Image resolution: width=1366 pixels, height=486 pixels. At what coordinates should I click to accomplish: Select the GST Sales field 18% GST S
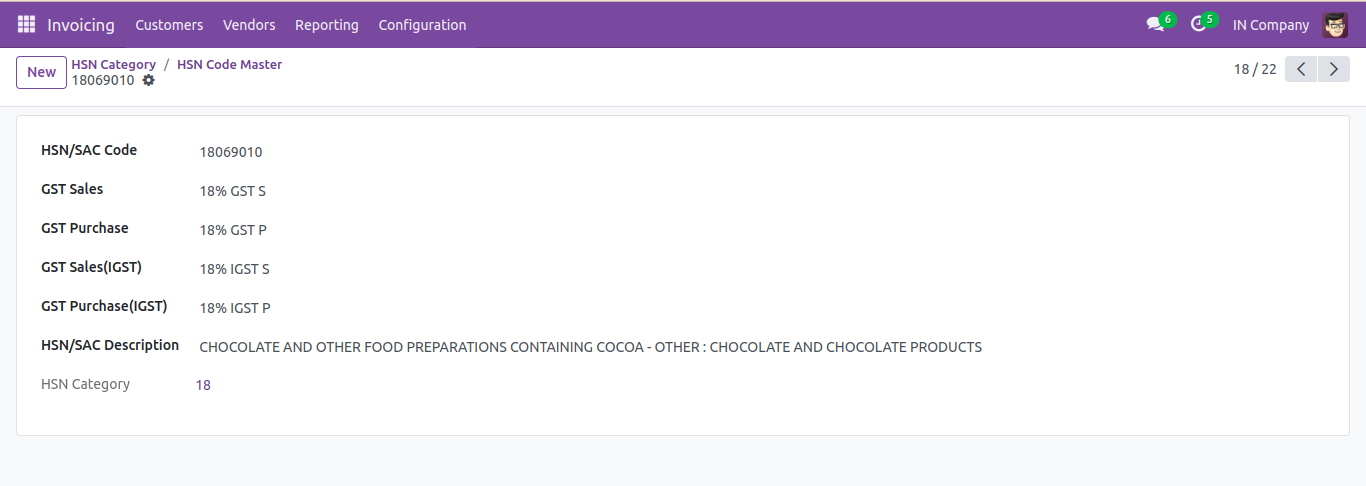tap(233, 191)
